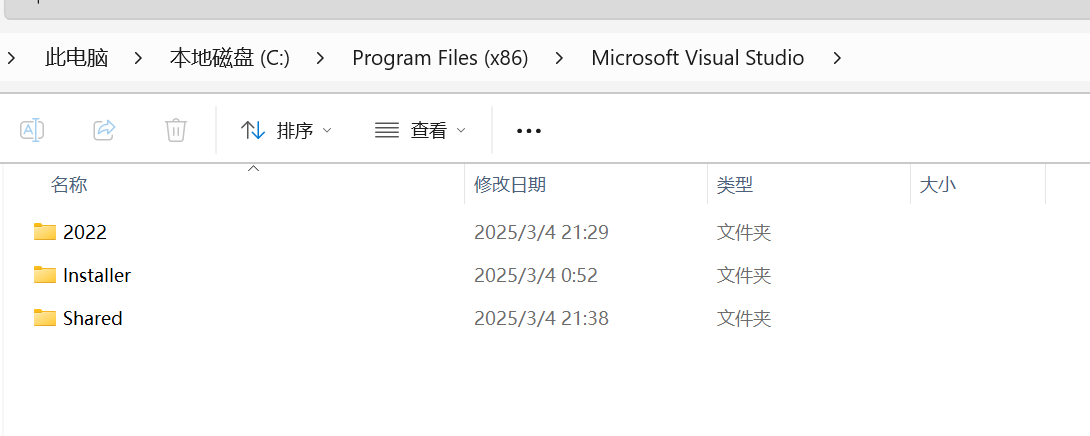Sort by 大小 column header
Screen dimensions: 1090x436
tap(937, 185)
